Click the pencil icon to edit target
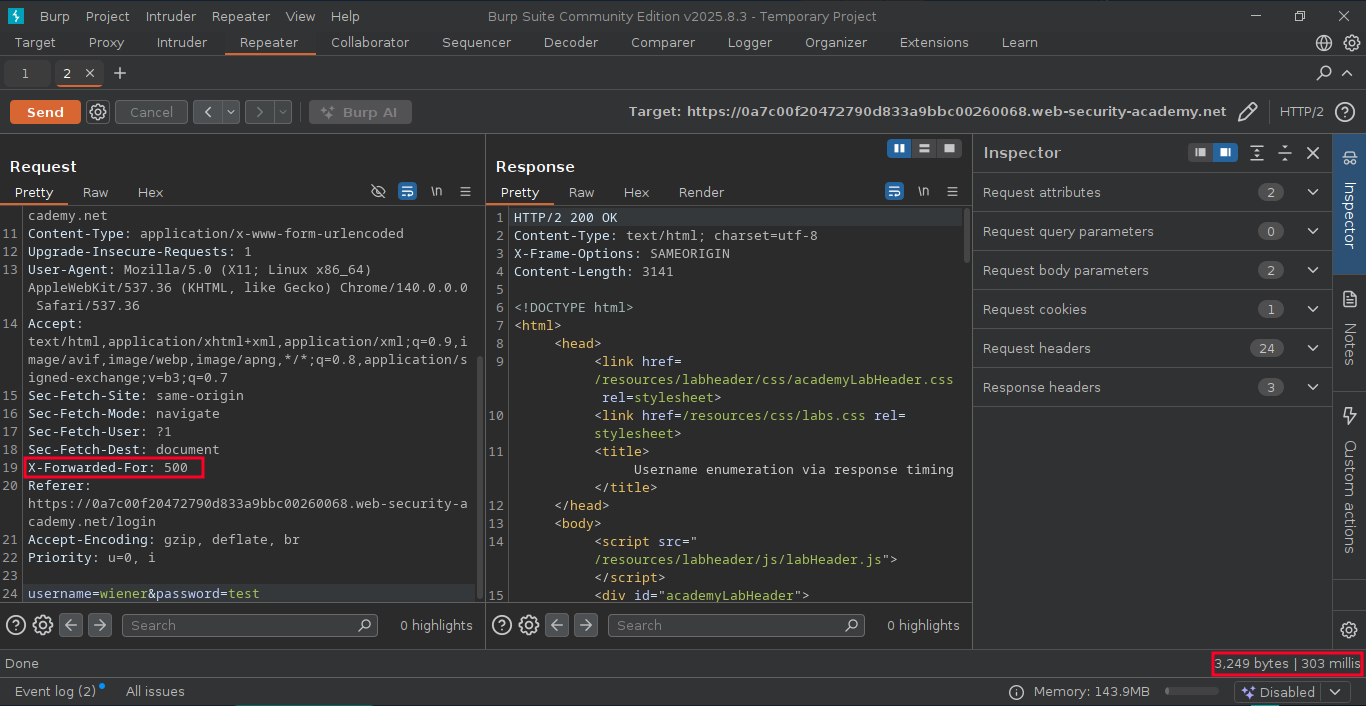The height and width of the screenshot is (706, 1366). point(1247,112)
